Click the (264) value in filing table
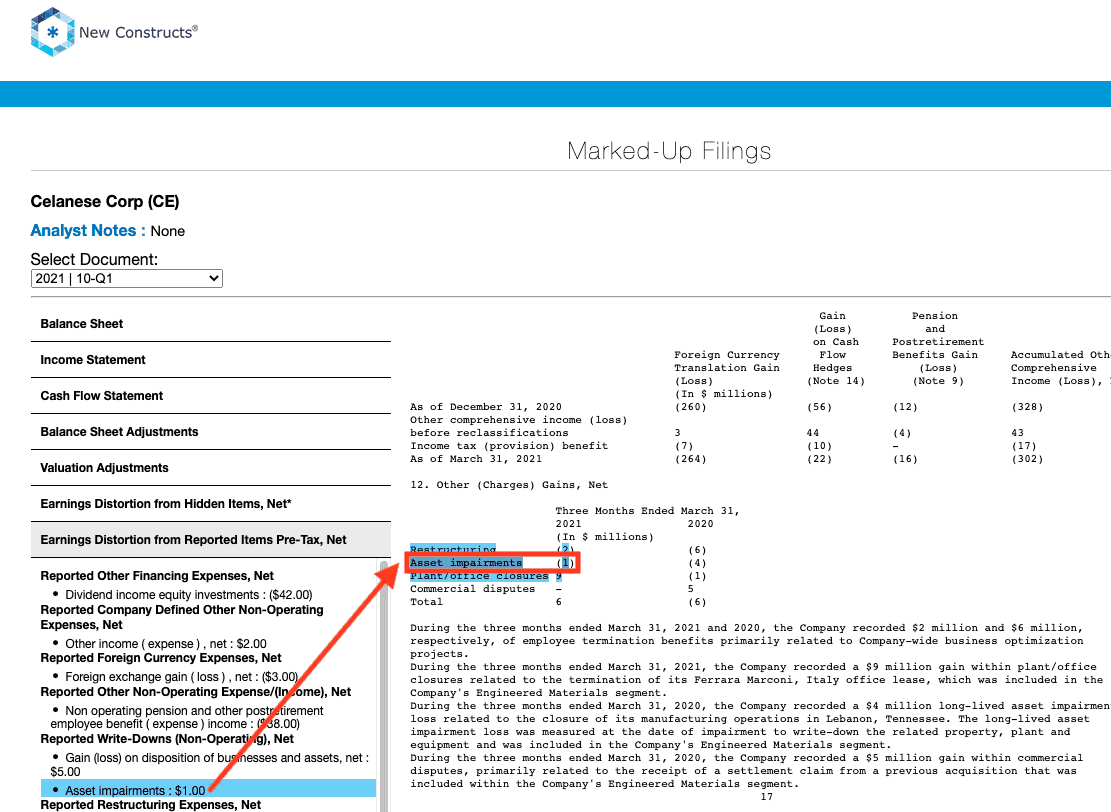The width and height of the screenshot is (1111, 812). [691, 459]
